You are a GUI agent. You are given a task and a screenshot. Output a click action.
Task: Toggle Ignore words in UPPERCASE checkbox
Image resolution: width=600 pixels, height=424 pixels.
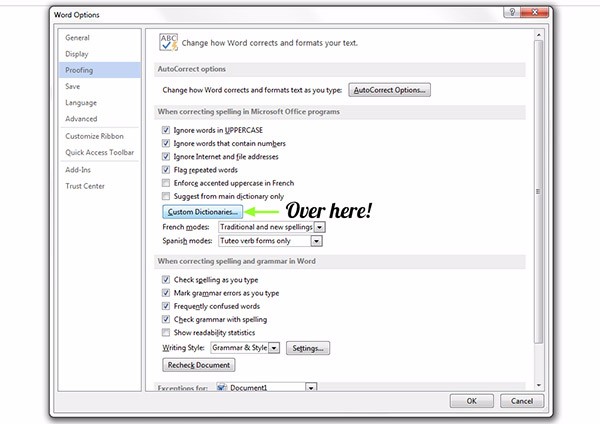(x=166, y=130)
